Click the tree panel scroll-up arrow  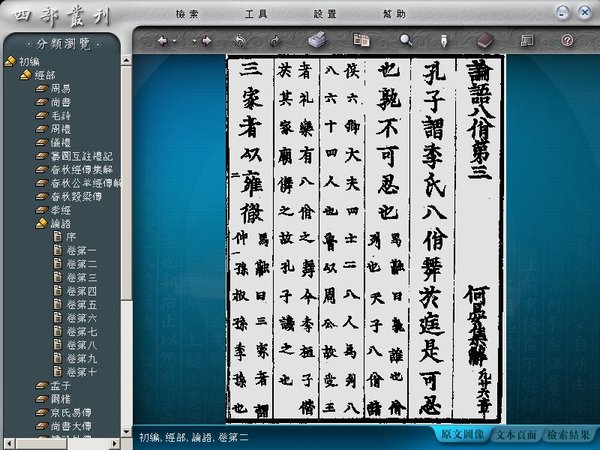pyautogui.click(x=127, y=60)
